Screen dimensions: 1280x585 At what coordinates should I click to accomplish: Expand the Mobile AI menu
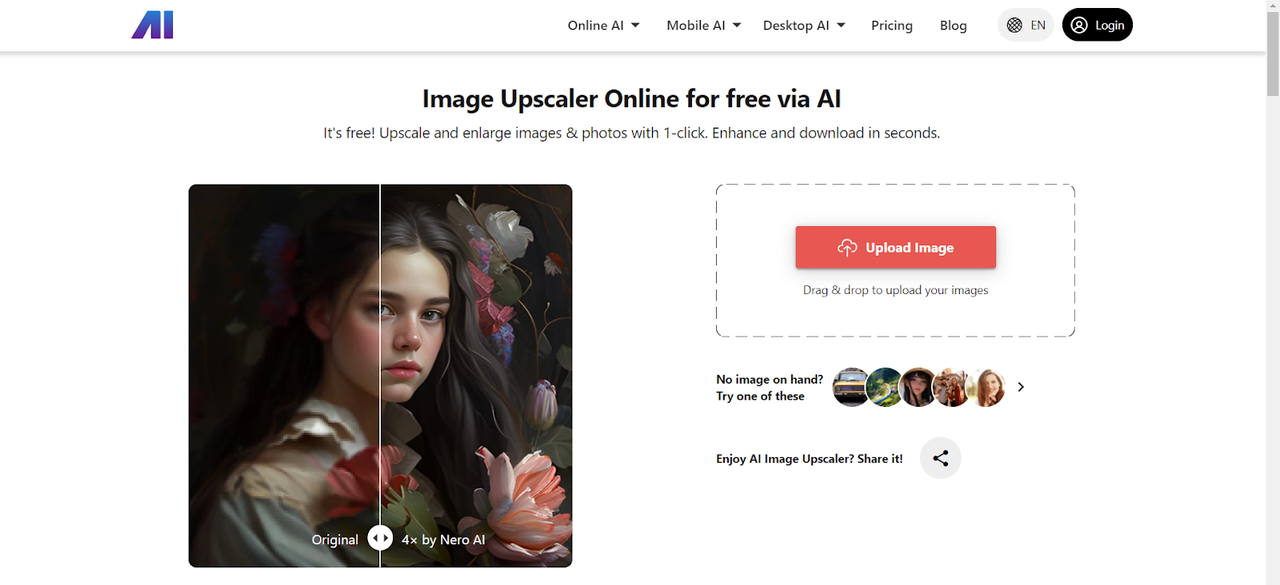point(704,25)
